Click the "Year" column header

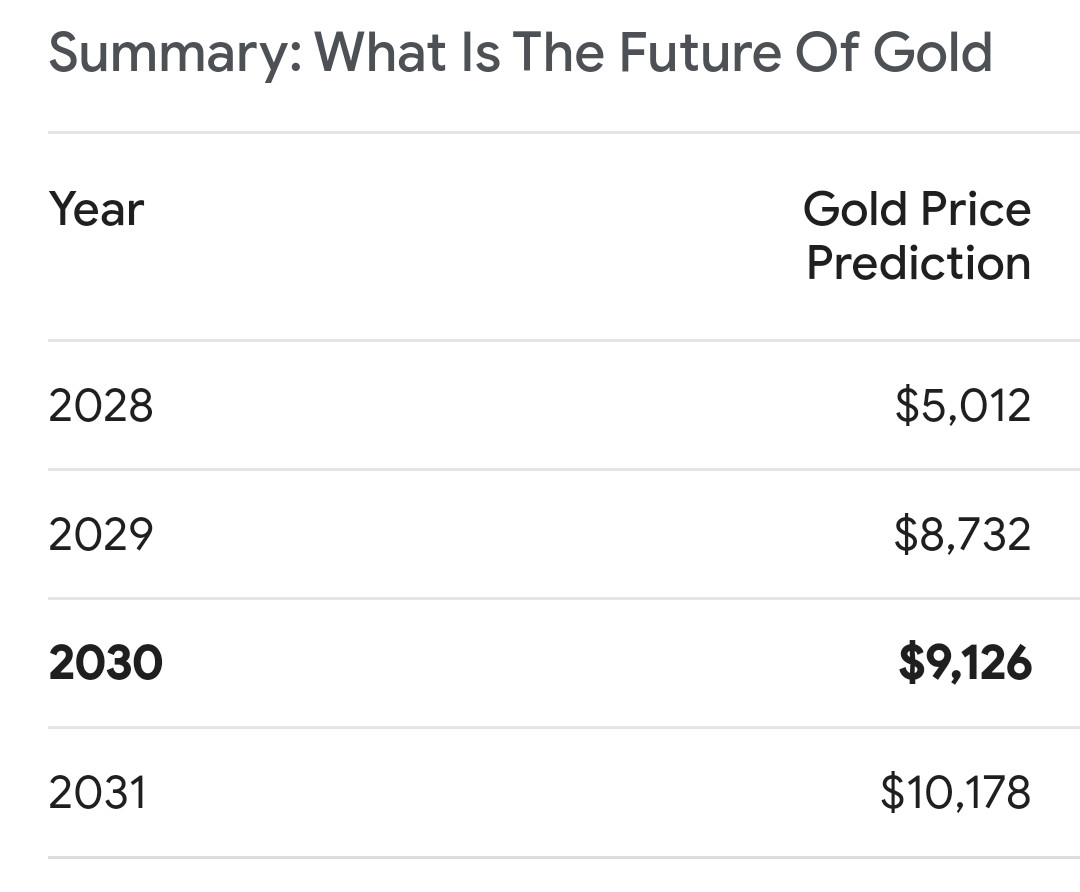[x=96, y=210]
